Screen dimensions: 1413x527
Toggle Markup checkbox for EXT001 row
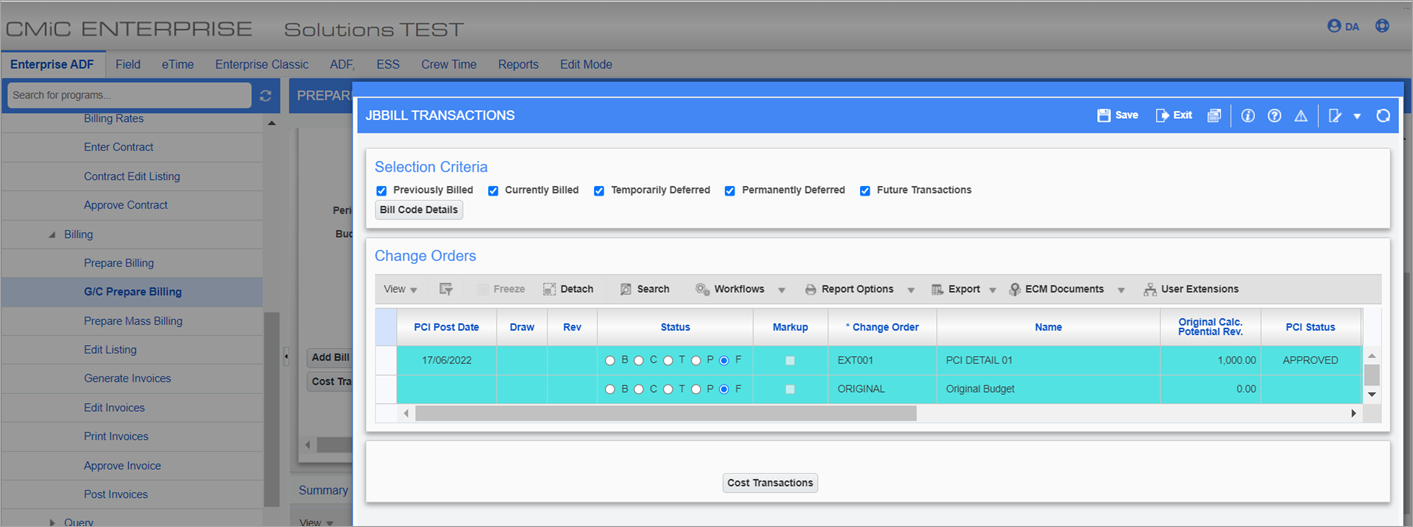[x=790, y=360]
